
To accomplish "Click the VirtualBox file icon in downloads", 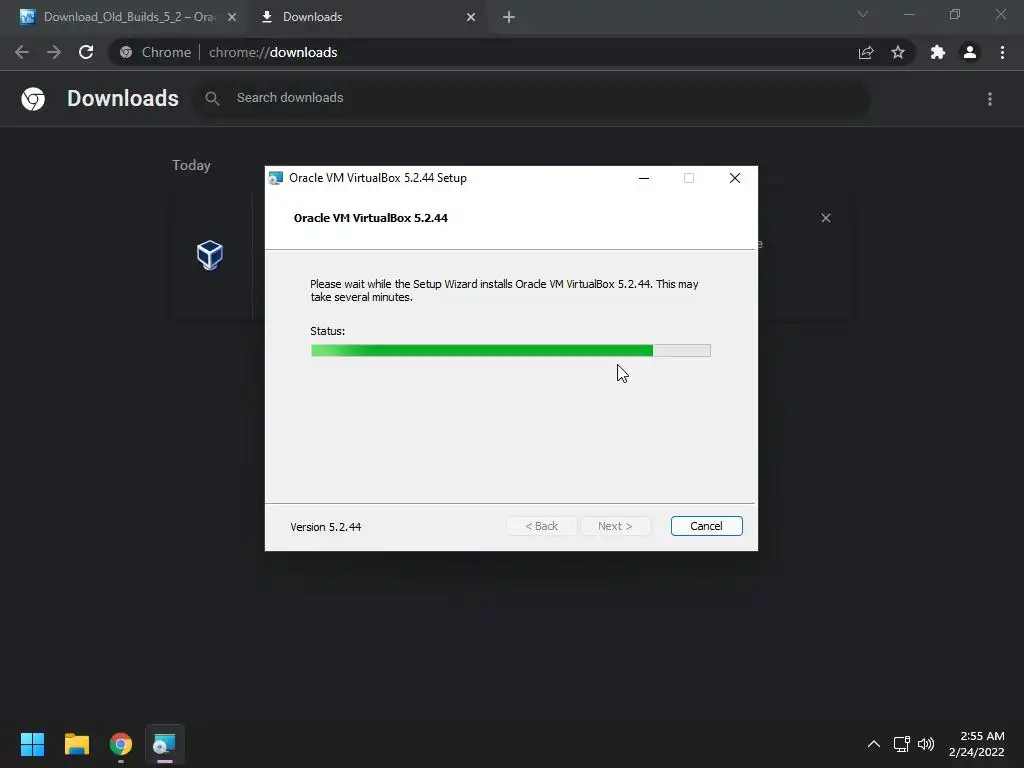I will point(210,255).
